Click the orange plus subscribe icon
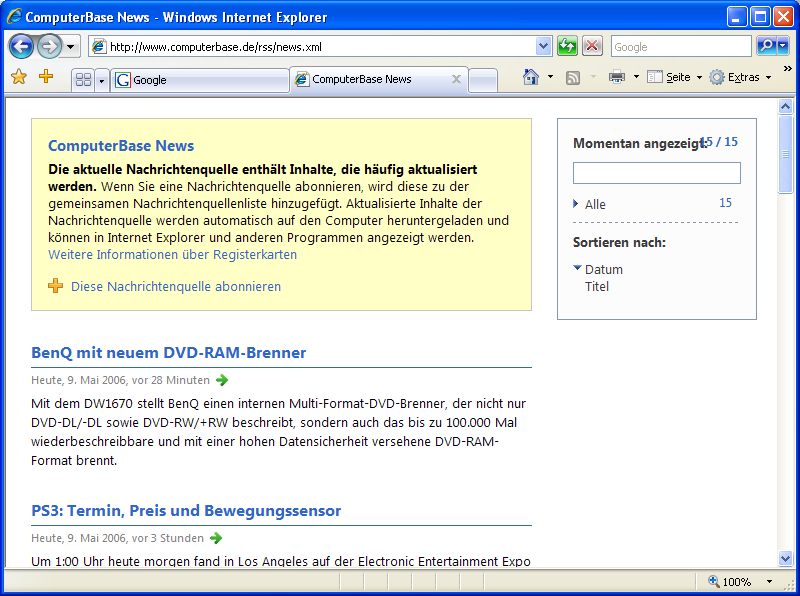800x596 pixels. click(56, 286)
